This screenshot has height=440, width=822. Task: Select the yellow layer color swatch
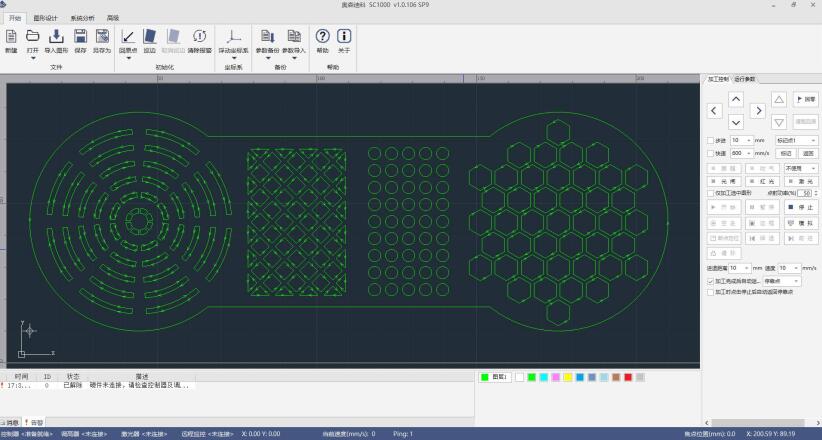tap(567, 377)
